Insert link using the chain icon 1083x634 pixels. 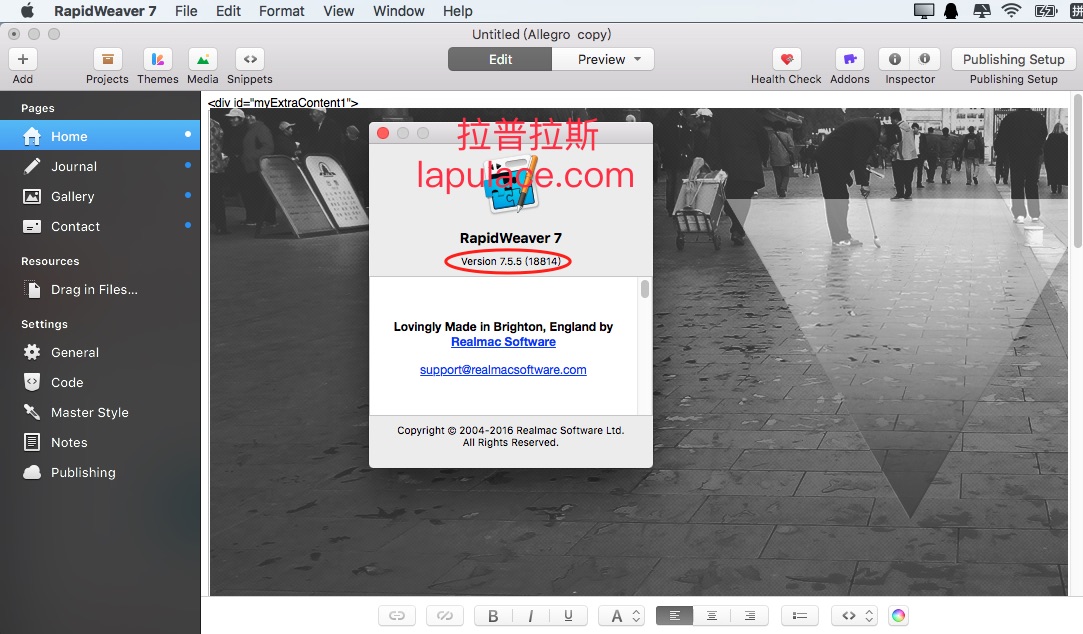tap(396, 615)
